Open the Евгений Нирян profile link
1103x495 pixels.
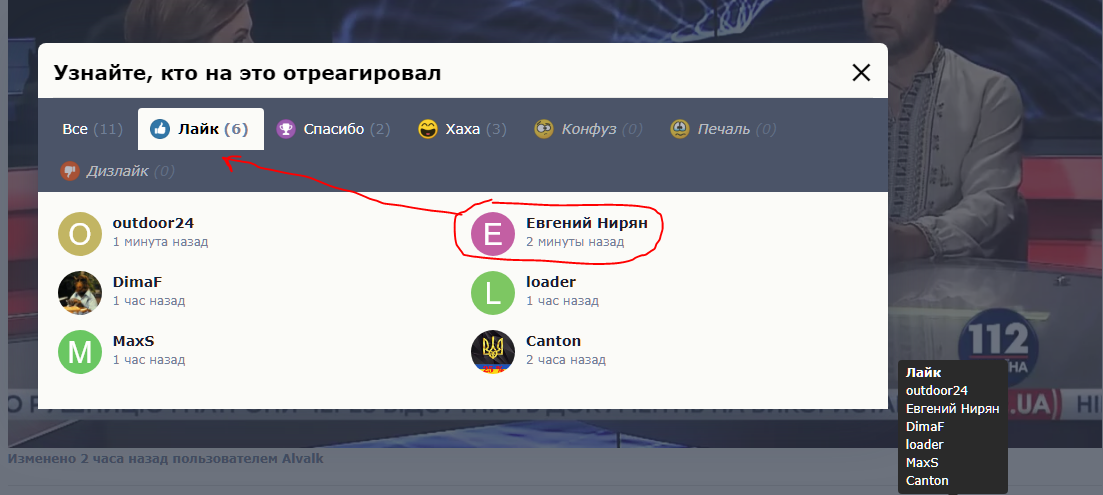[587, 223]
